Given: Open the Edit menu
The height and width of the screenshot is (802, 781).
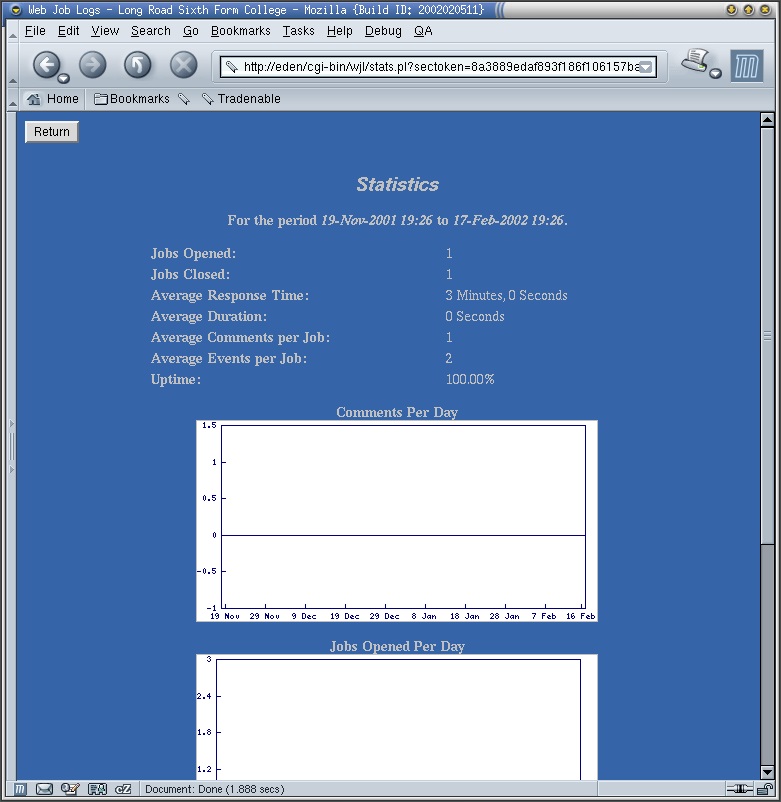Looking at the screenshot, I should (x=68, y=31).
